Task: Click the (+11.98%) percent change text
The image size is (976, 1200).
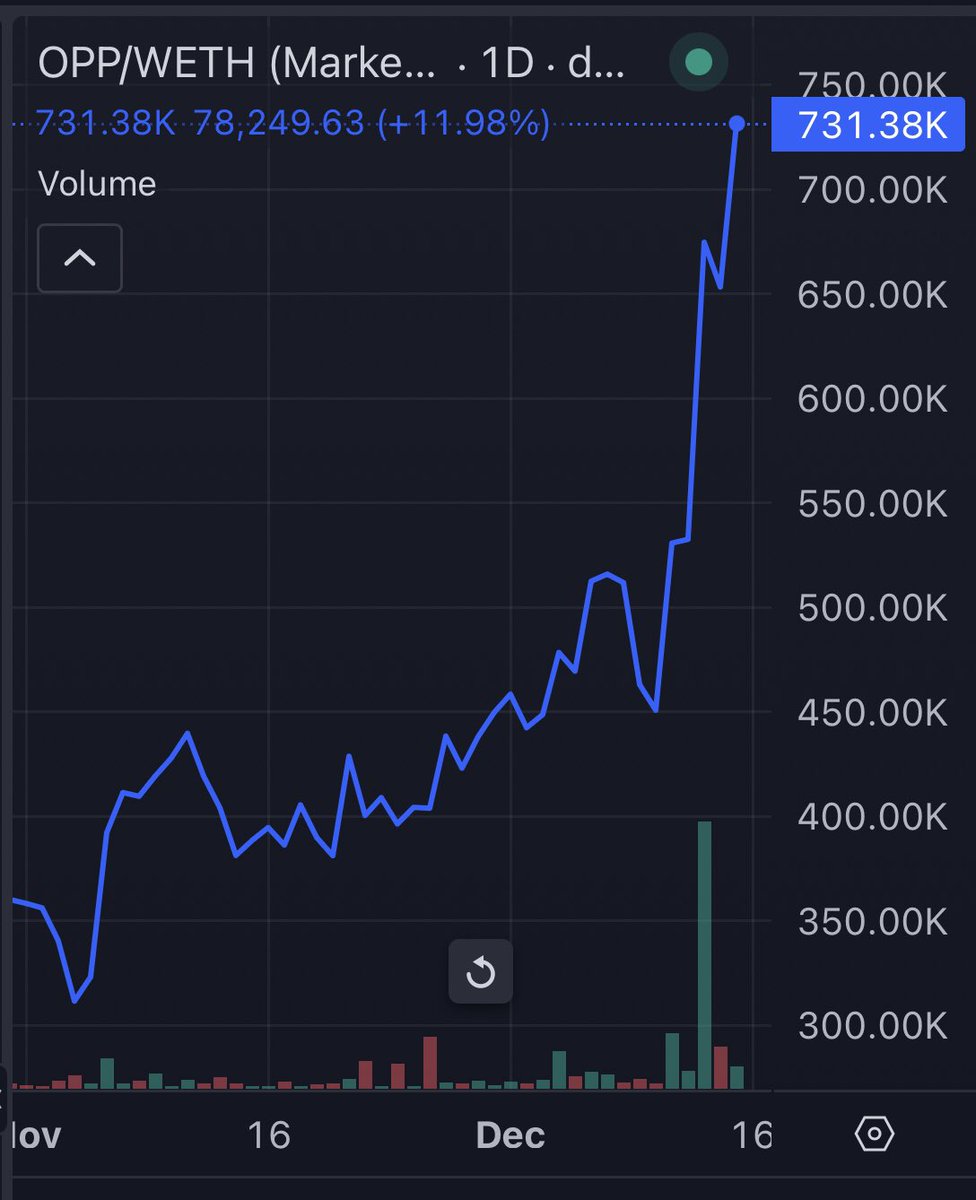Action: [x=463, y=124]
